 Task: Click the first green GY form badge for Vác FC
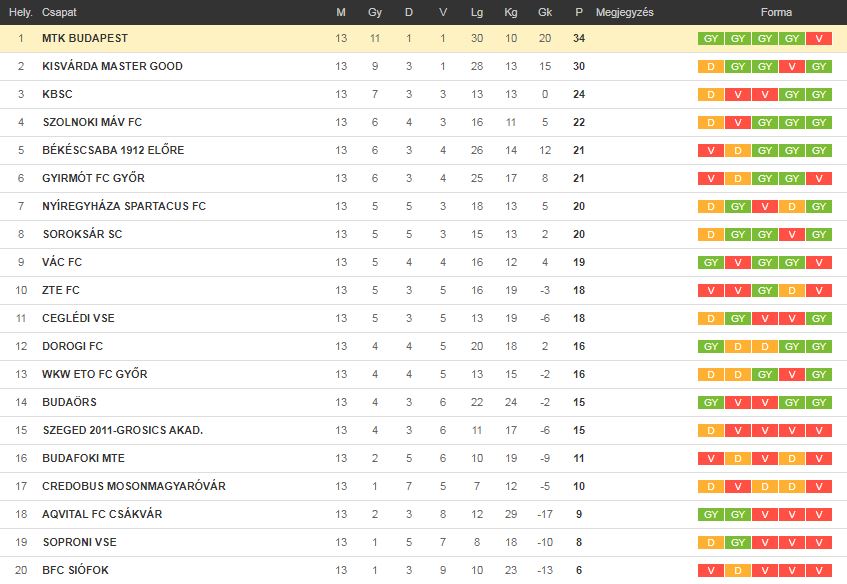click(711, 263)
